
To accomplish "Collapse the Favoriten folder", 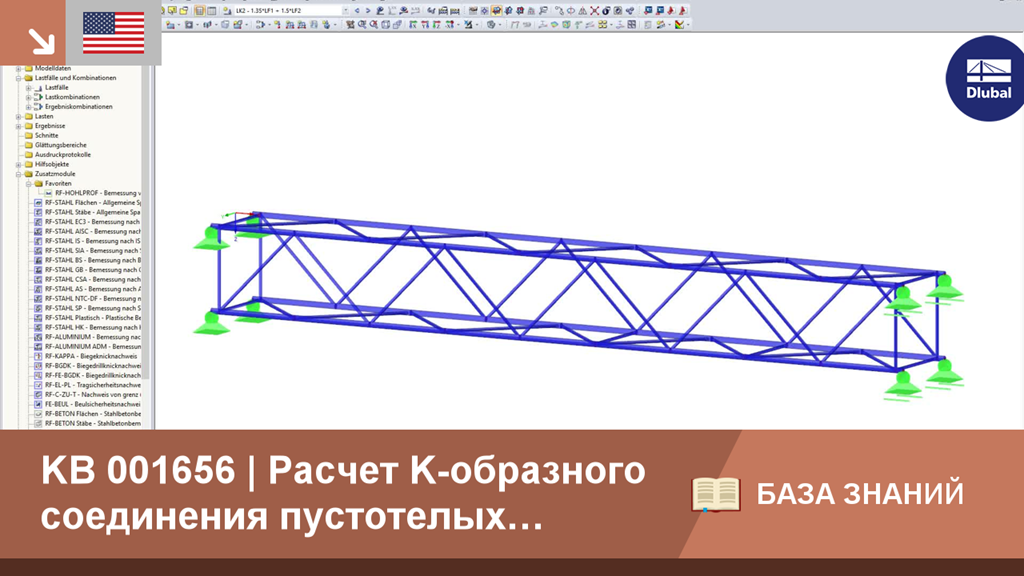I will [28, 184].
